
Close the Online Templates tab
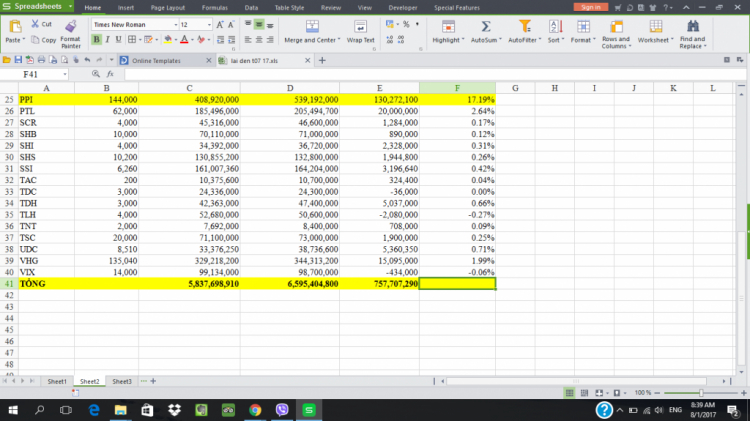click(209, 60)
